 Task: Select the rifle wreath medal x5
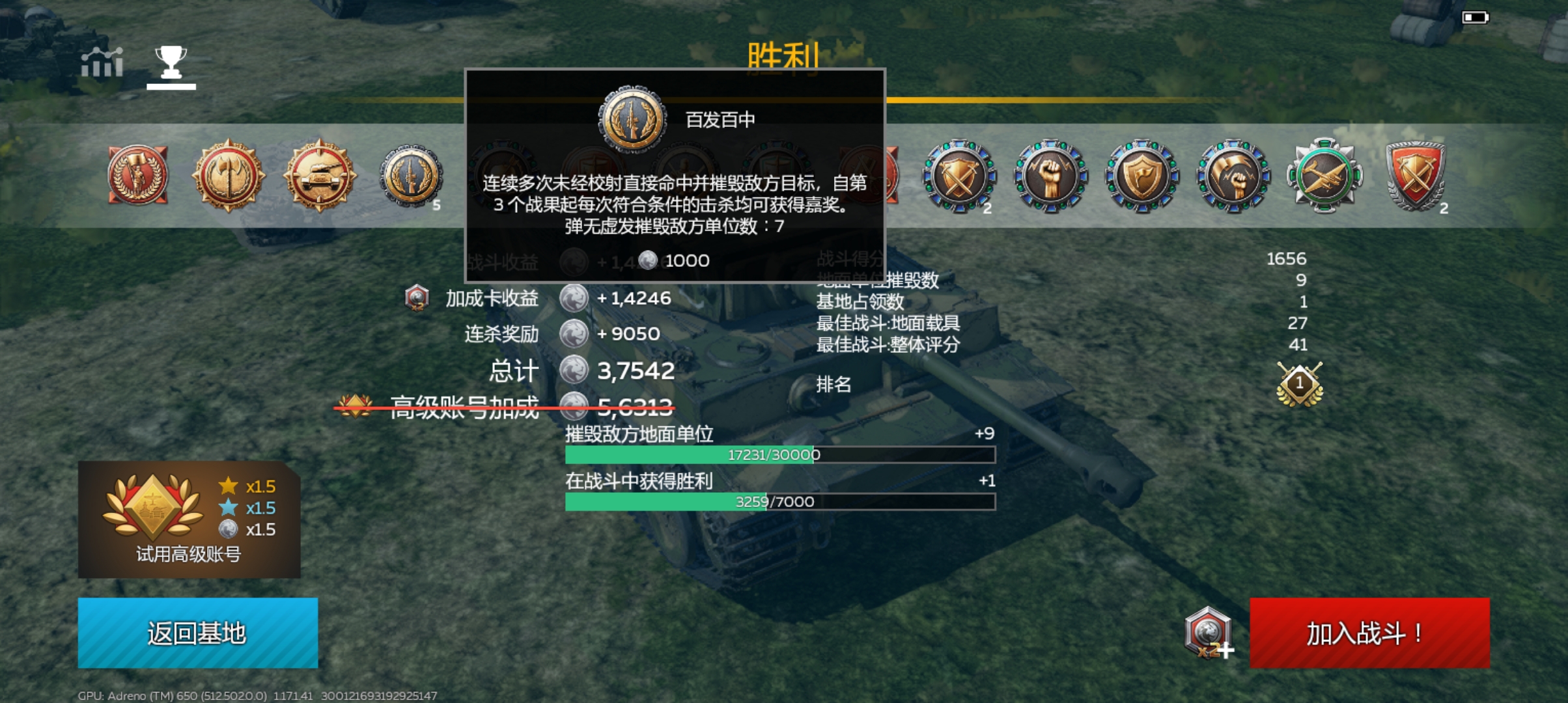click(x=411, y=176)
